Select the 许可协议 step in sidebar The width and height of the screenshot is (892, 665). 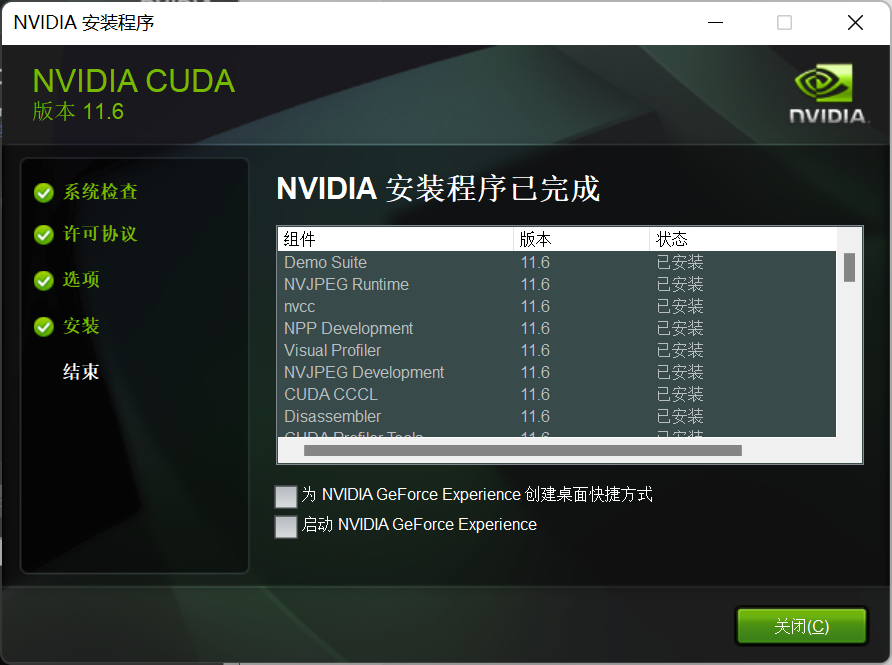click(x=100, y=234)
